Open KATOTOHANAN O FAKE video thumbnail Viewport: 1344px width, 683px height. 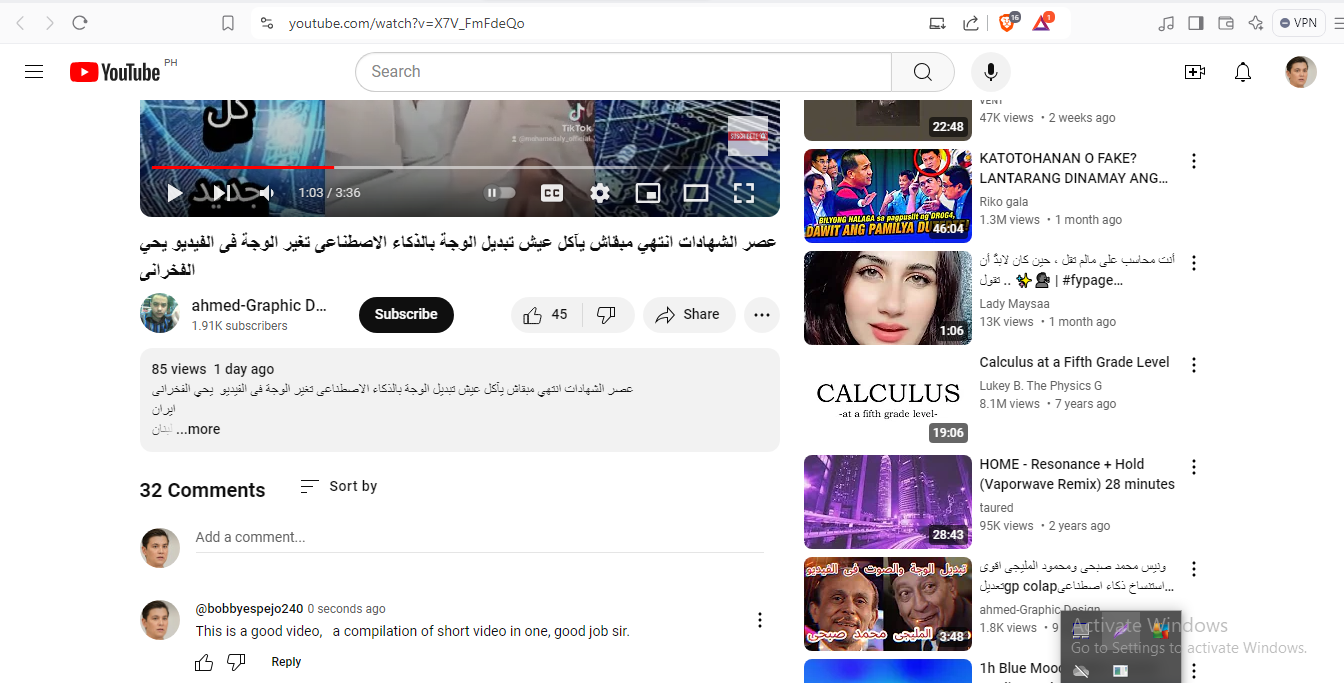coord(888,196)
